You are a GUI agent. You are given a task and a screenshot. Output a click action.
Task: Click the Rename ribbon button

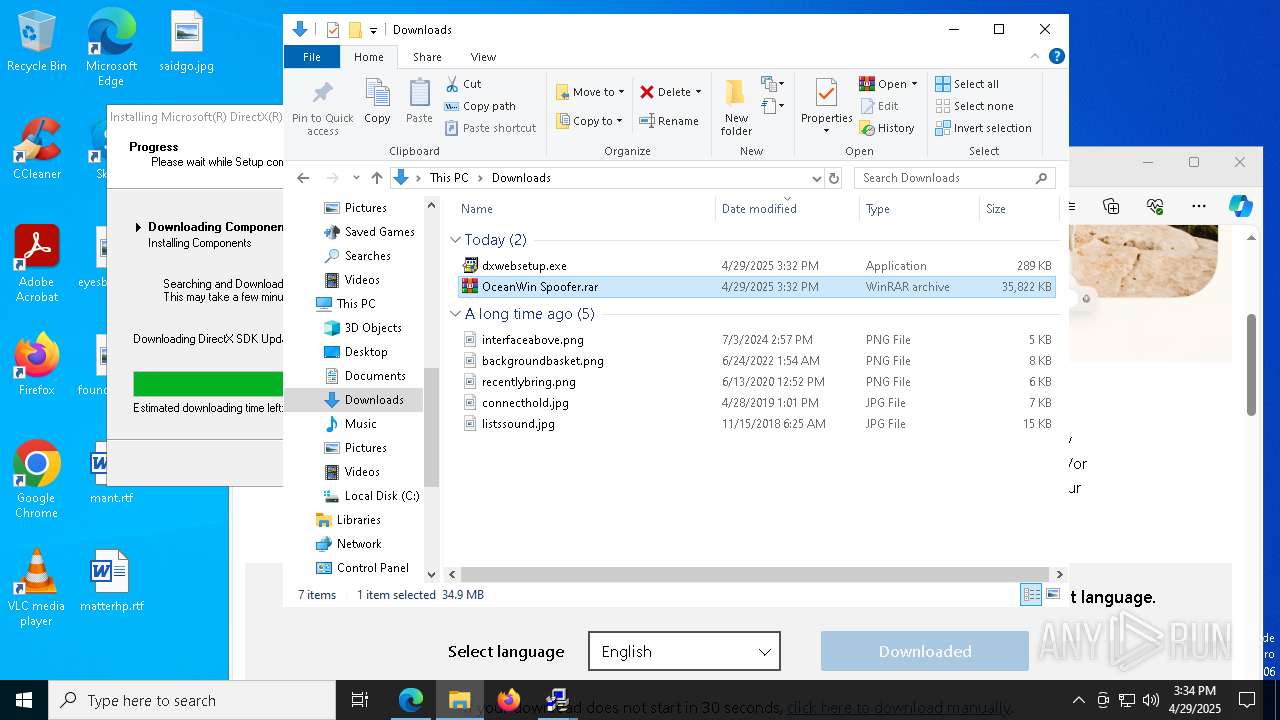[669, 121]
